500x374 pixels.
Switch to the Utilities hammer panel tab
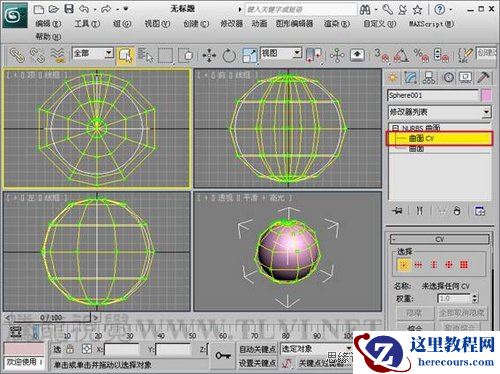click(x=483, y=78)
